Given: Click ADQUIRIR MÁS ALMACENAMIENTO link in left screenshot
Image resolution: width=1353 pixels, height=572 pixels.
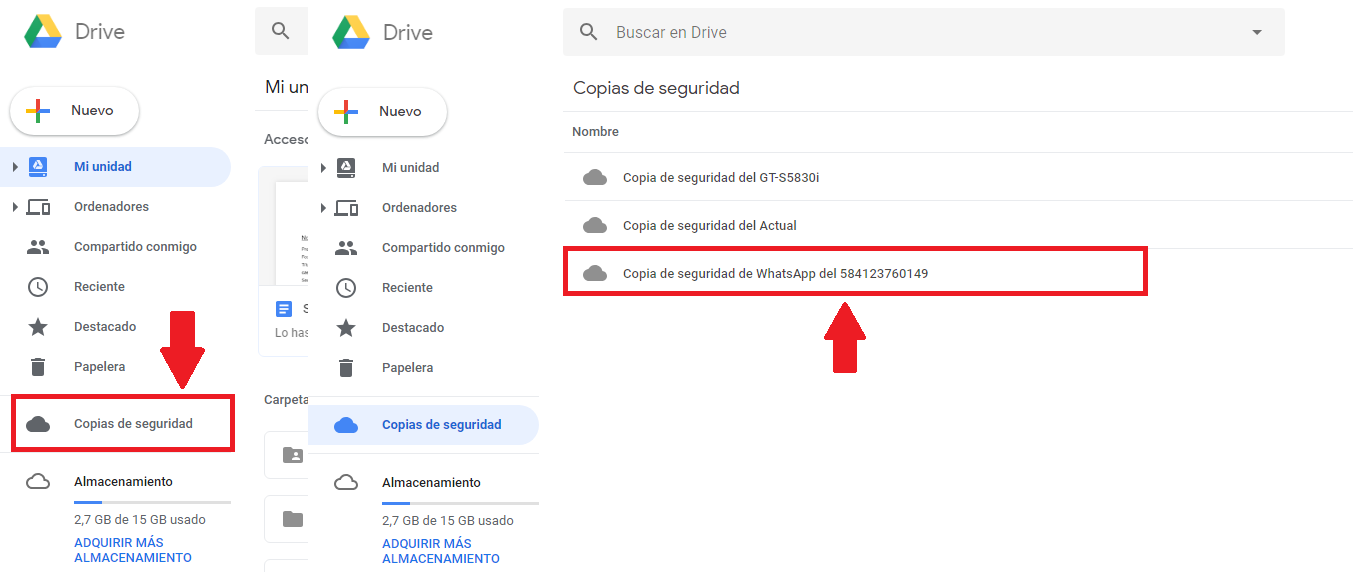Looking at the screenshot, I should click(x=132, y=550).
